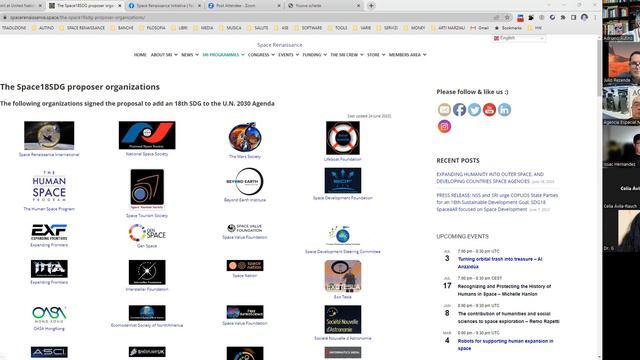
Task: Open the email follow icon
Action: click(x=444, y=109)
